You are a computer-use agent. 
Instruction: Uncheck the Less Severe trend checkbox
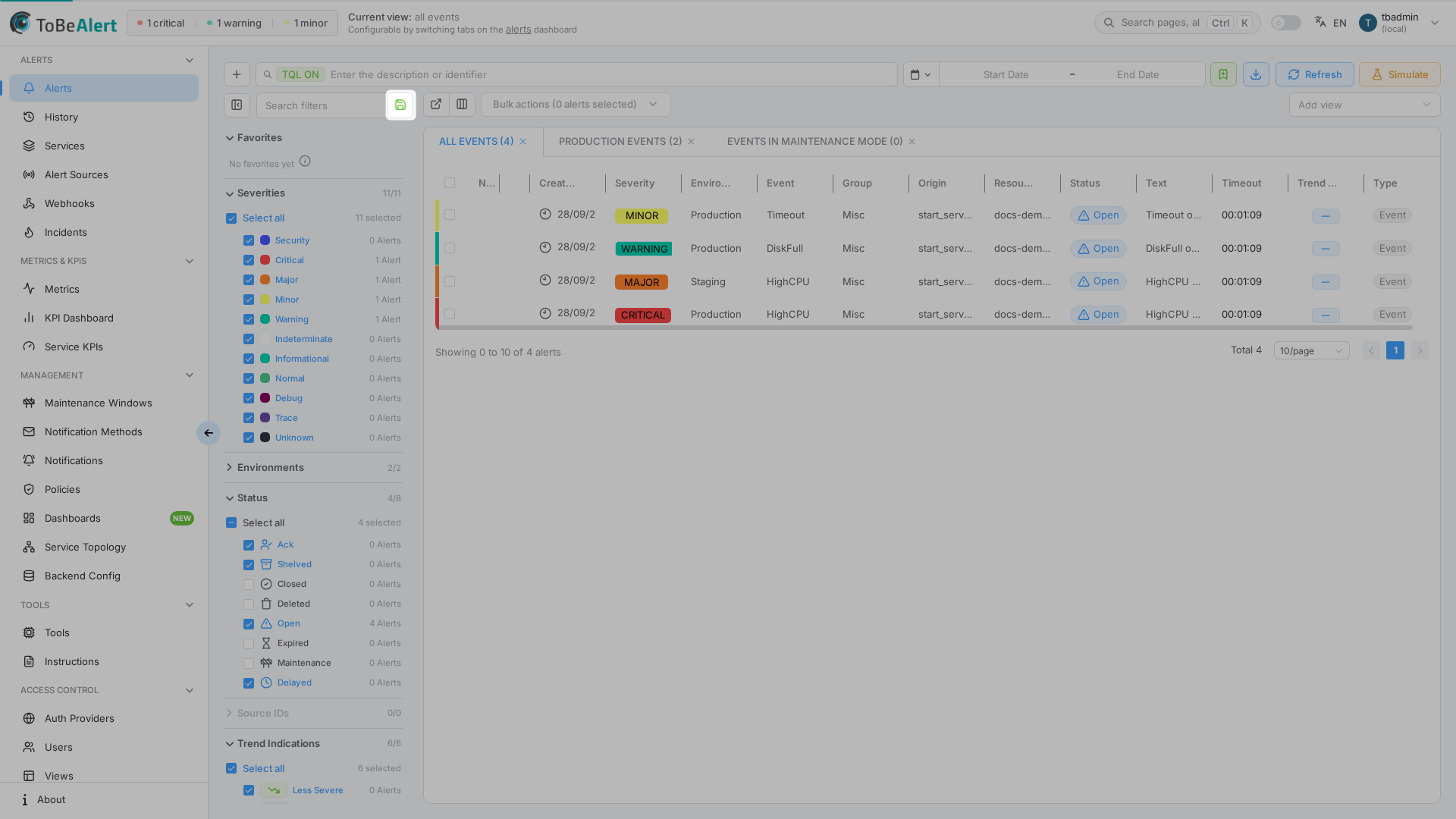[249, 790]
